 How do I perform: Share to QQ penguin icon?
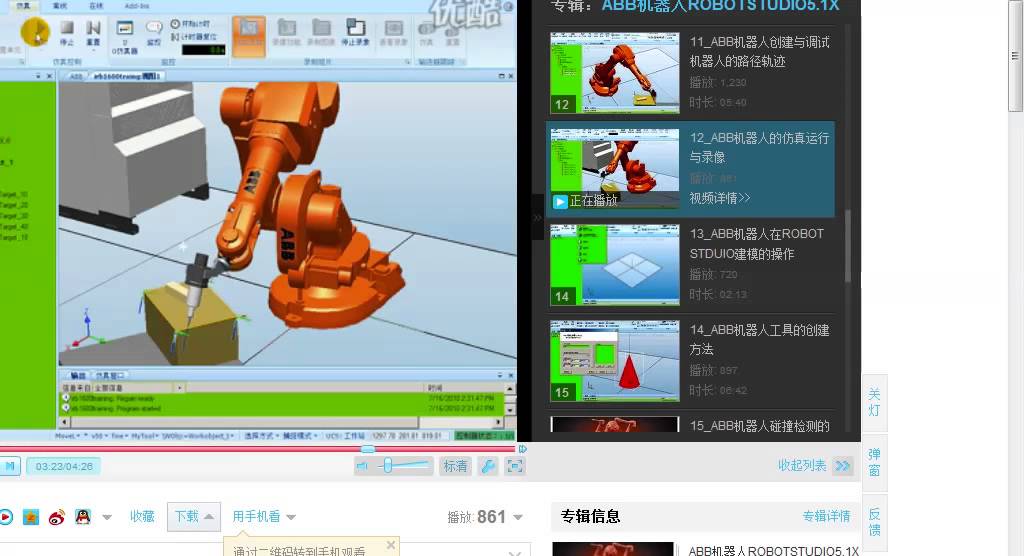83,517
